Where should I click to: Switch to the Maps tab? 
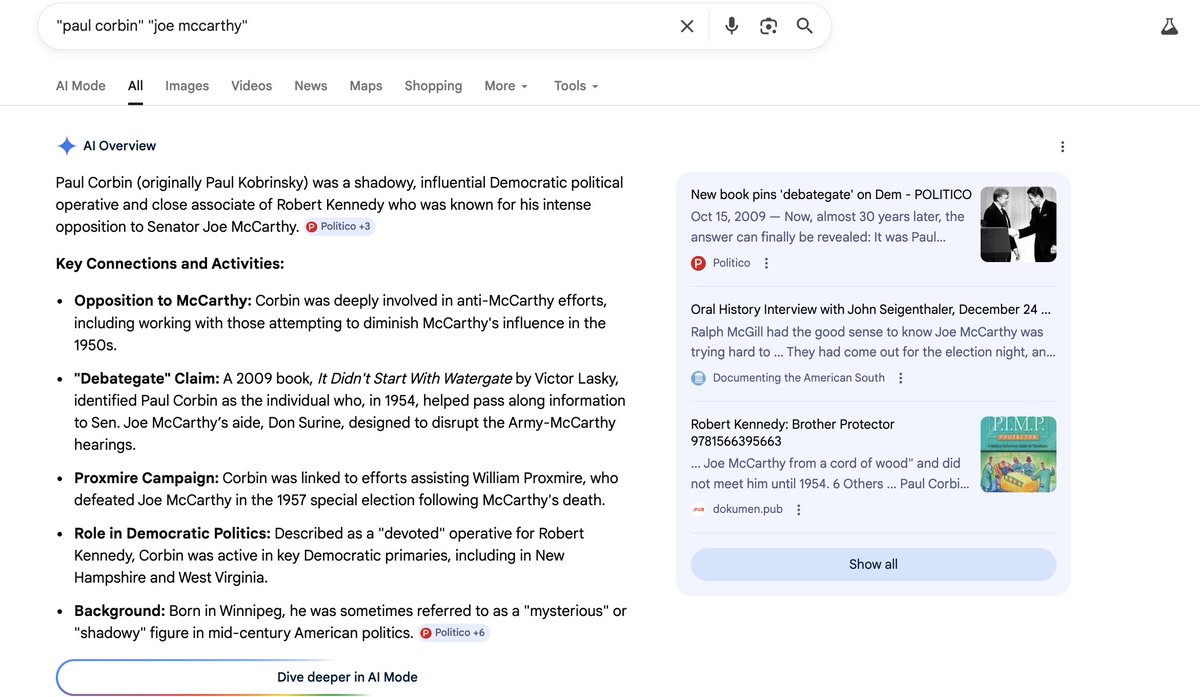[x=366, y=86]
